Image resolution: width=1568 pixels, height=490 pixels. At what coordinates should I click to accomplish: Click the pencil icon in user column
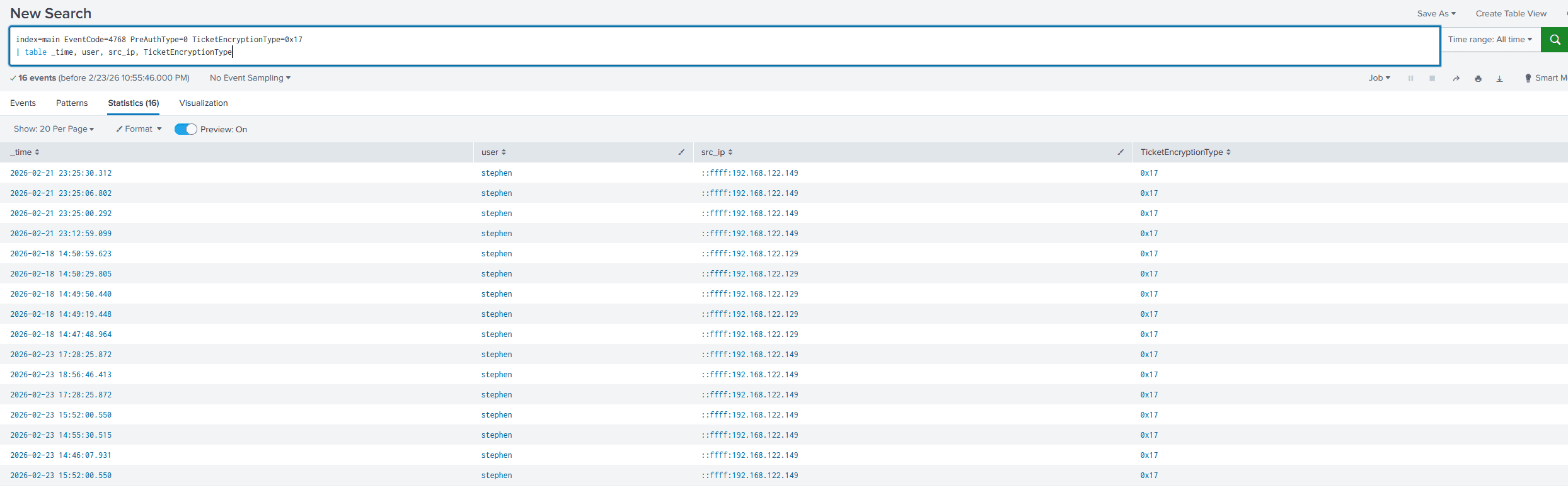tap(681, 152)
